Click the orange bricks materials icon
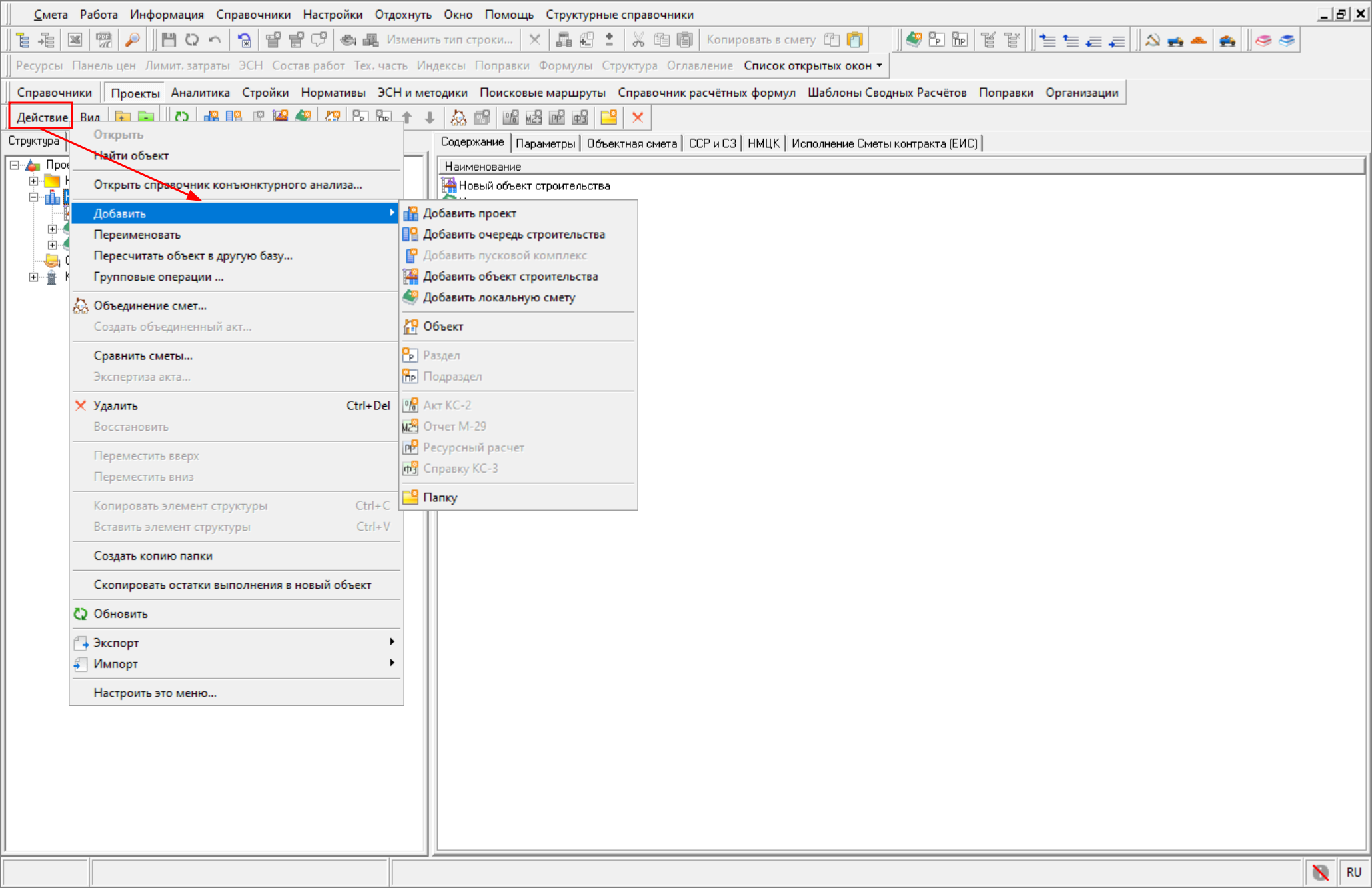This screenshot has height=888, width=1372. (1198, 40)
